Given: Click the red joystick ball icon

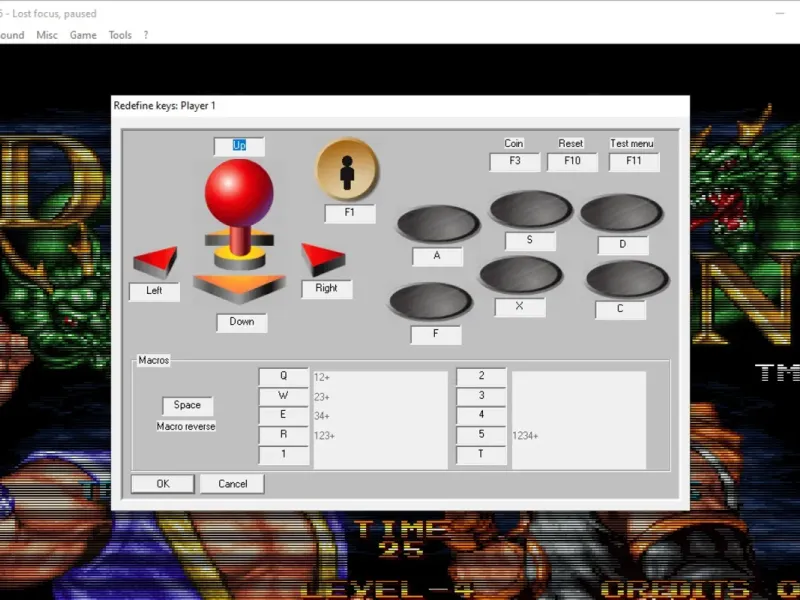Looking at the screenshot, I should point(239,192).
